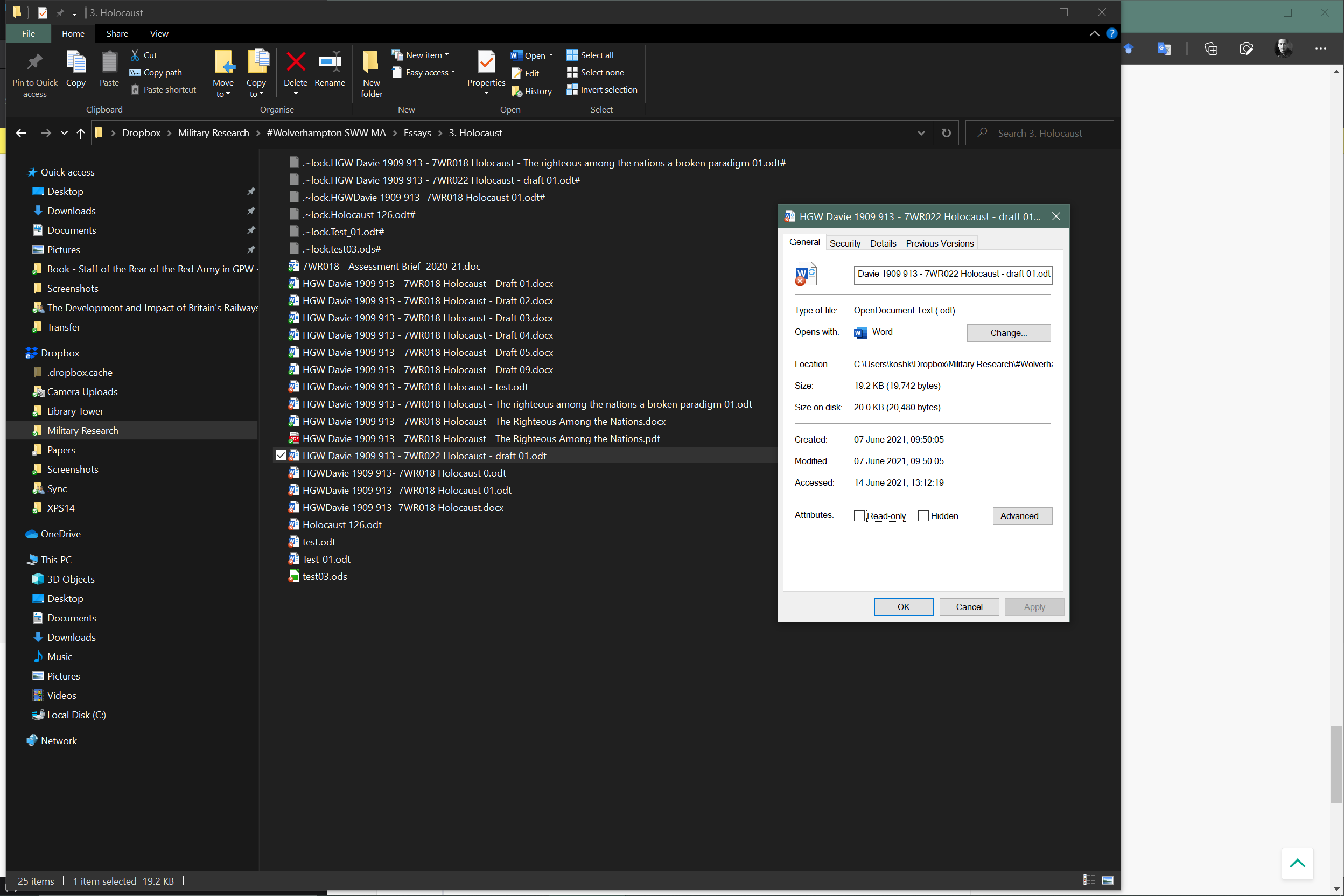The width and height of the screenshot is (1344, 896).
Task: Click the Delete icon in ribbon
Action: tap(296, 62)
